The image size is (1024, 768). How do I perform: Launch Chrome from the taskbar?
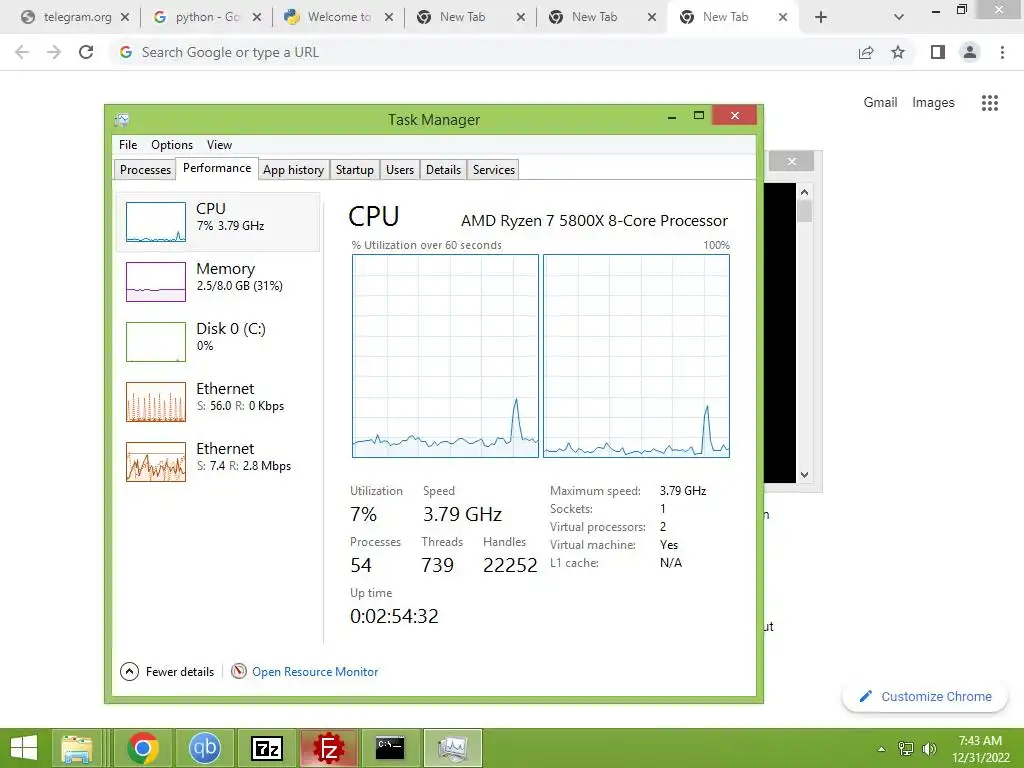click(x=143, y=748)
